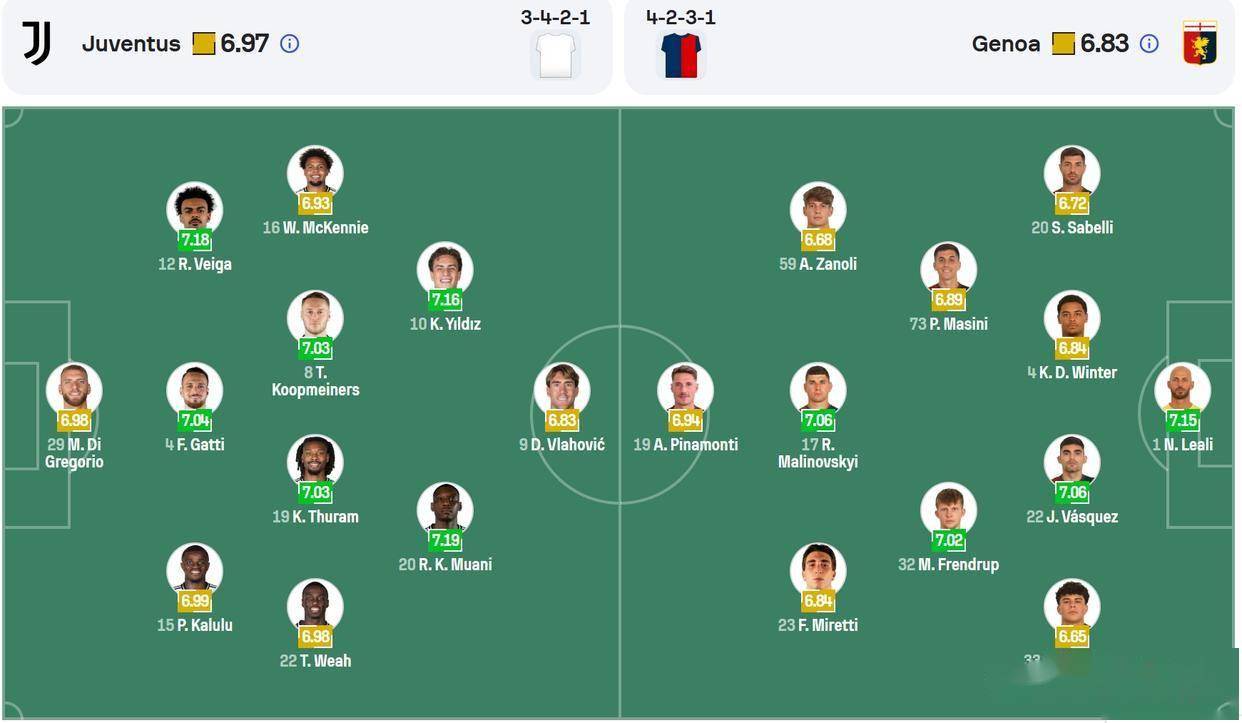This screenshot has height=723, width=1242.
Task: Select goalkeeper N. Leali photo
Action: [x=1183, y=390]
